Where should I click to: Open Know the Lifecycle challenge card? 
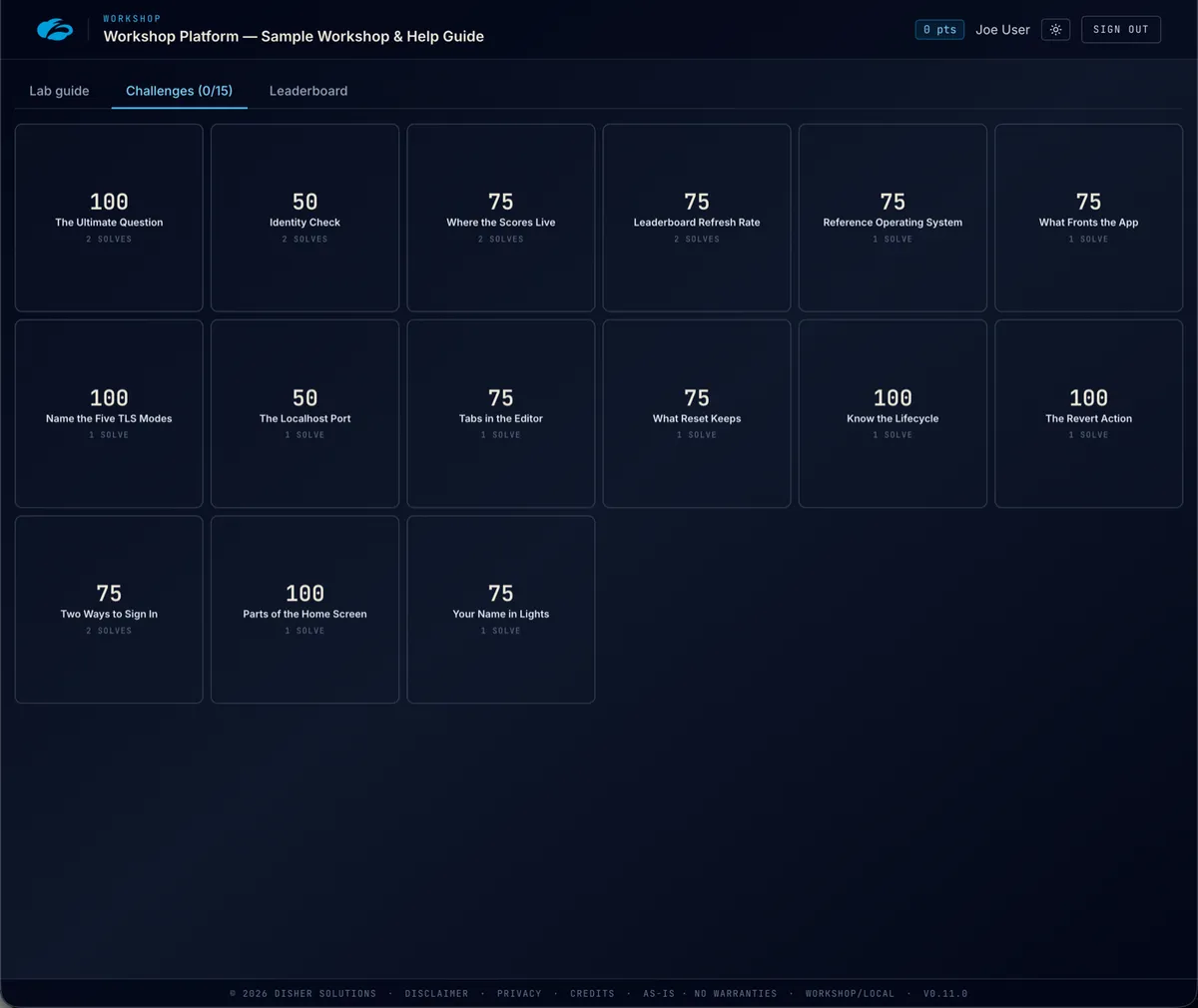[893, 413]
